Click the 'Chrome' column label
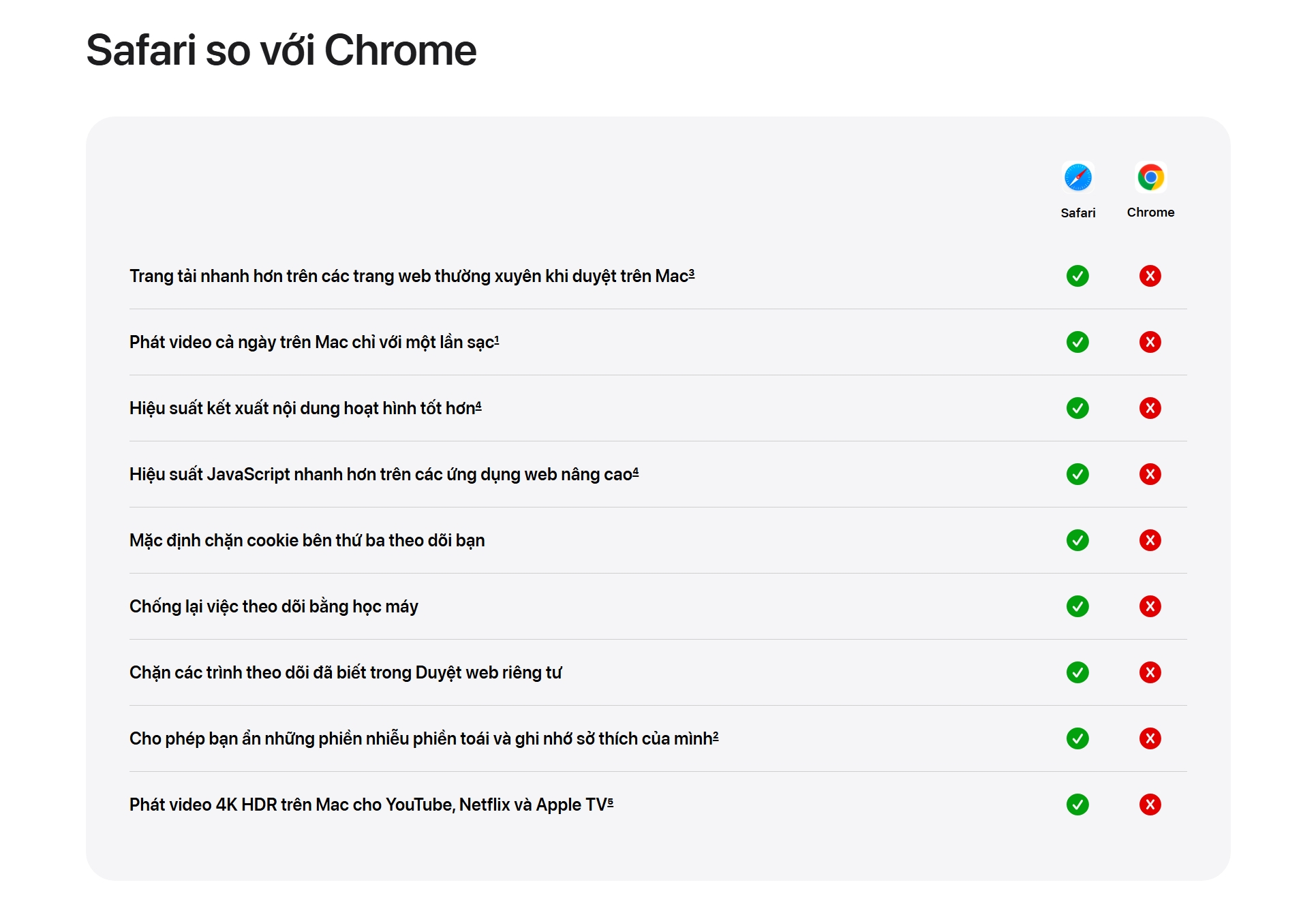The height and width of the screenshot is (921, 1316). tap(1150, 213)
